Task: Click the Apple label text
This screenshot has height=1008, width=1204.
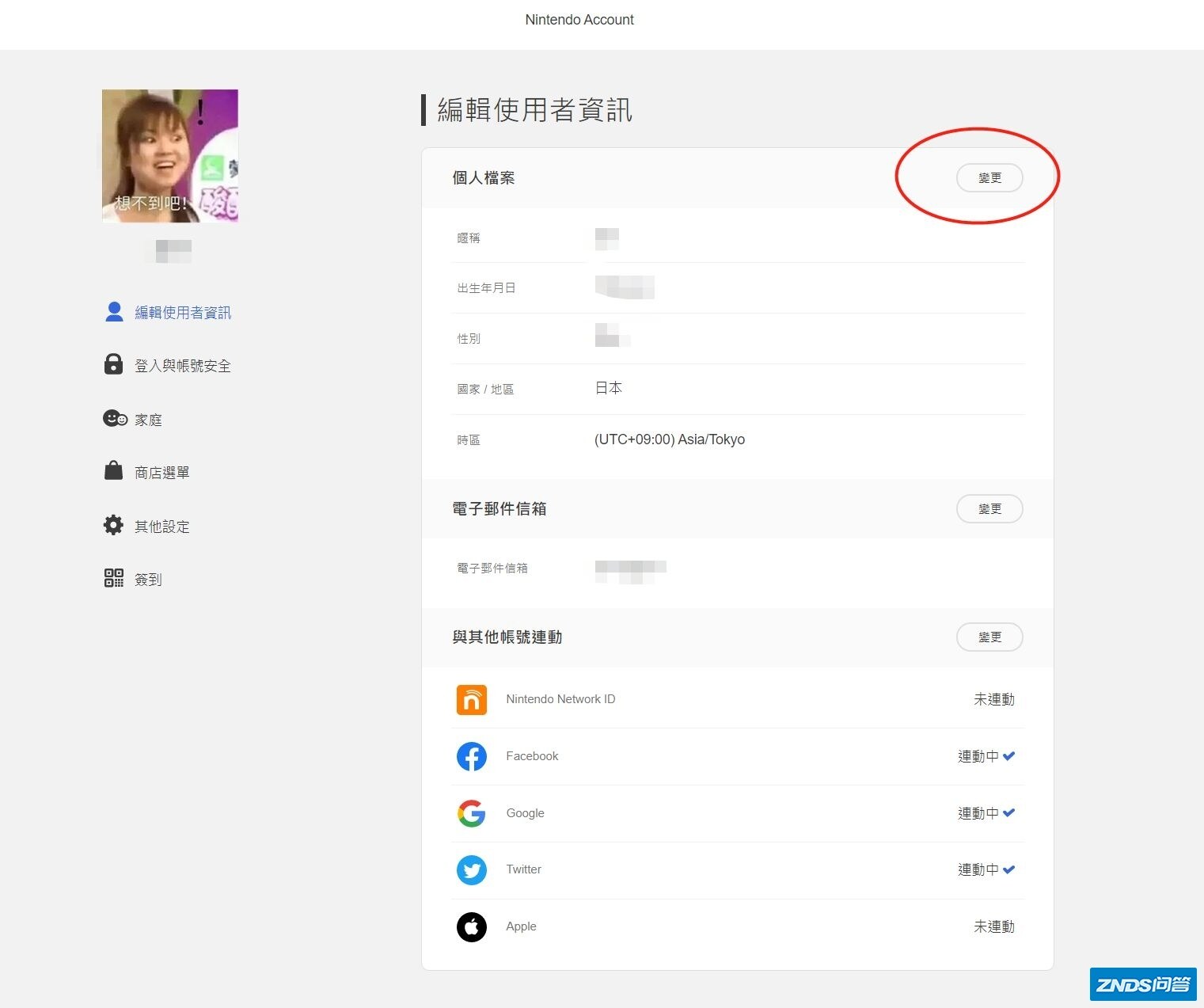Action: pyautogui.click(x=521, y=926)
